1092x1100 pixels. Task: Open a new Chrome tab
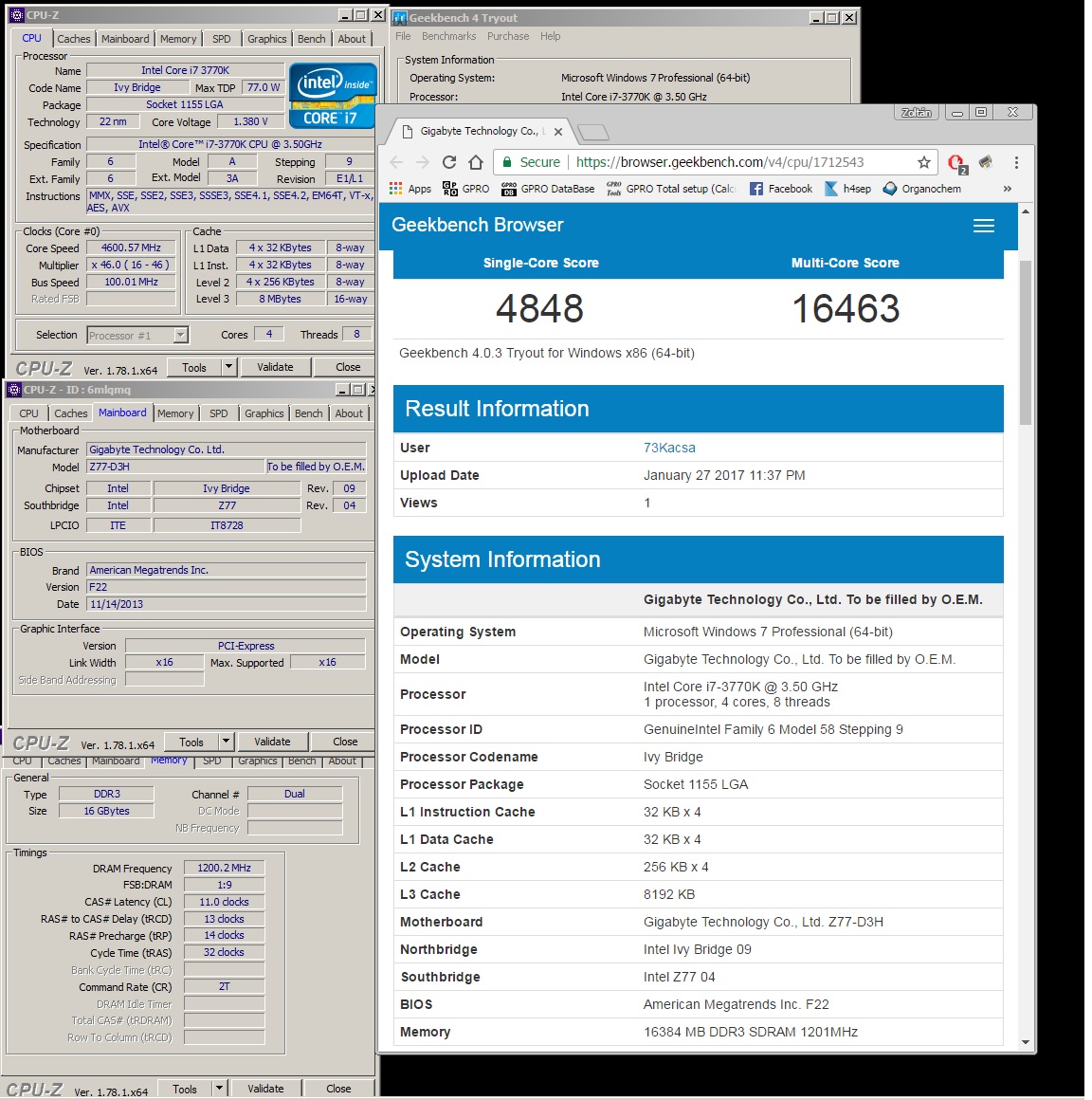(593, 132)
